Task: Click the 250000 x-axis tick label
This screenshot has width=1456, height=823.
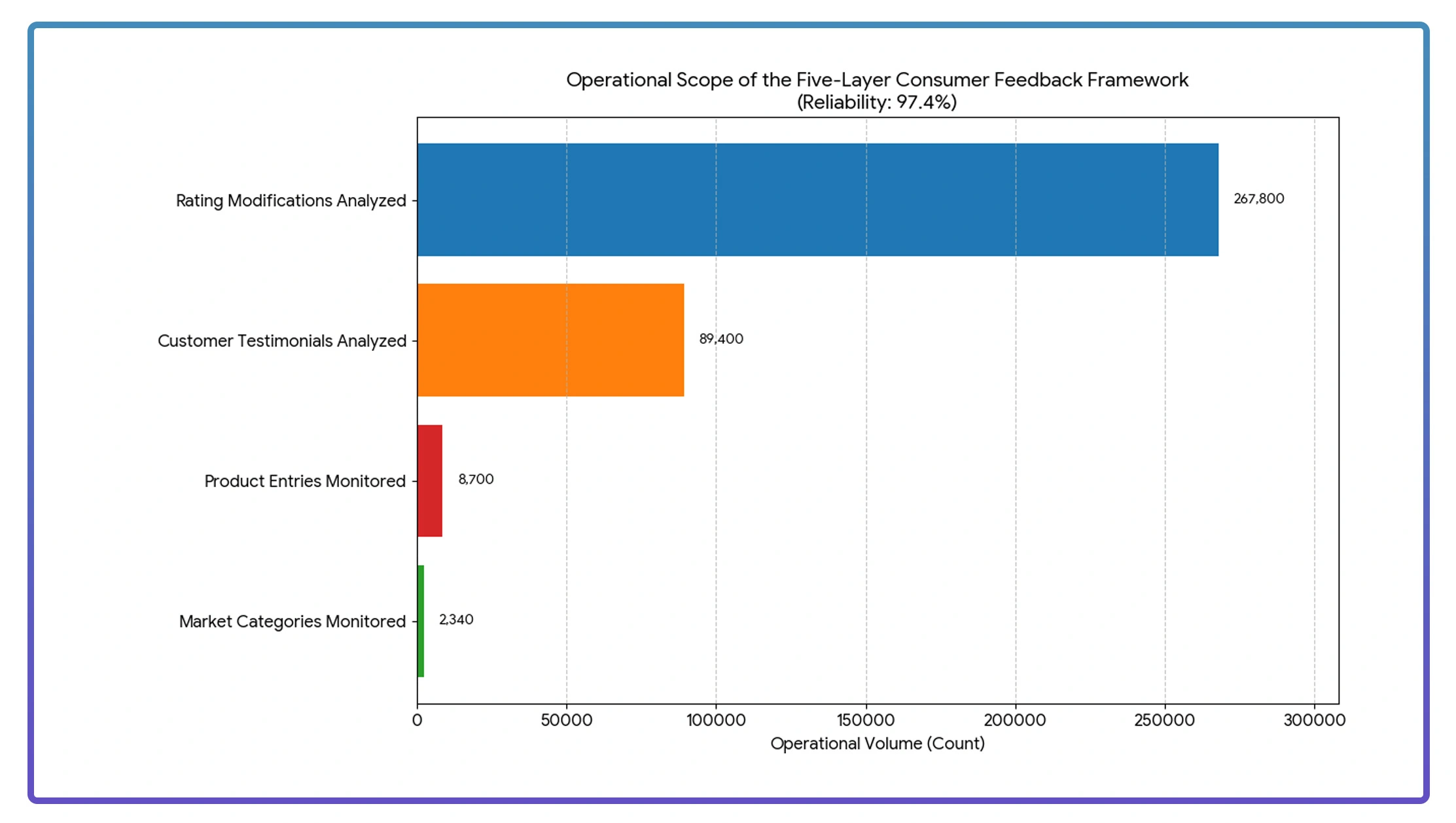Action: [x=1164, y=720]
